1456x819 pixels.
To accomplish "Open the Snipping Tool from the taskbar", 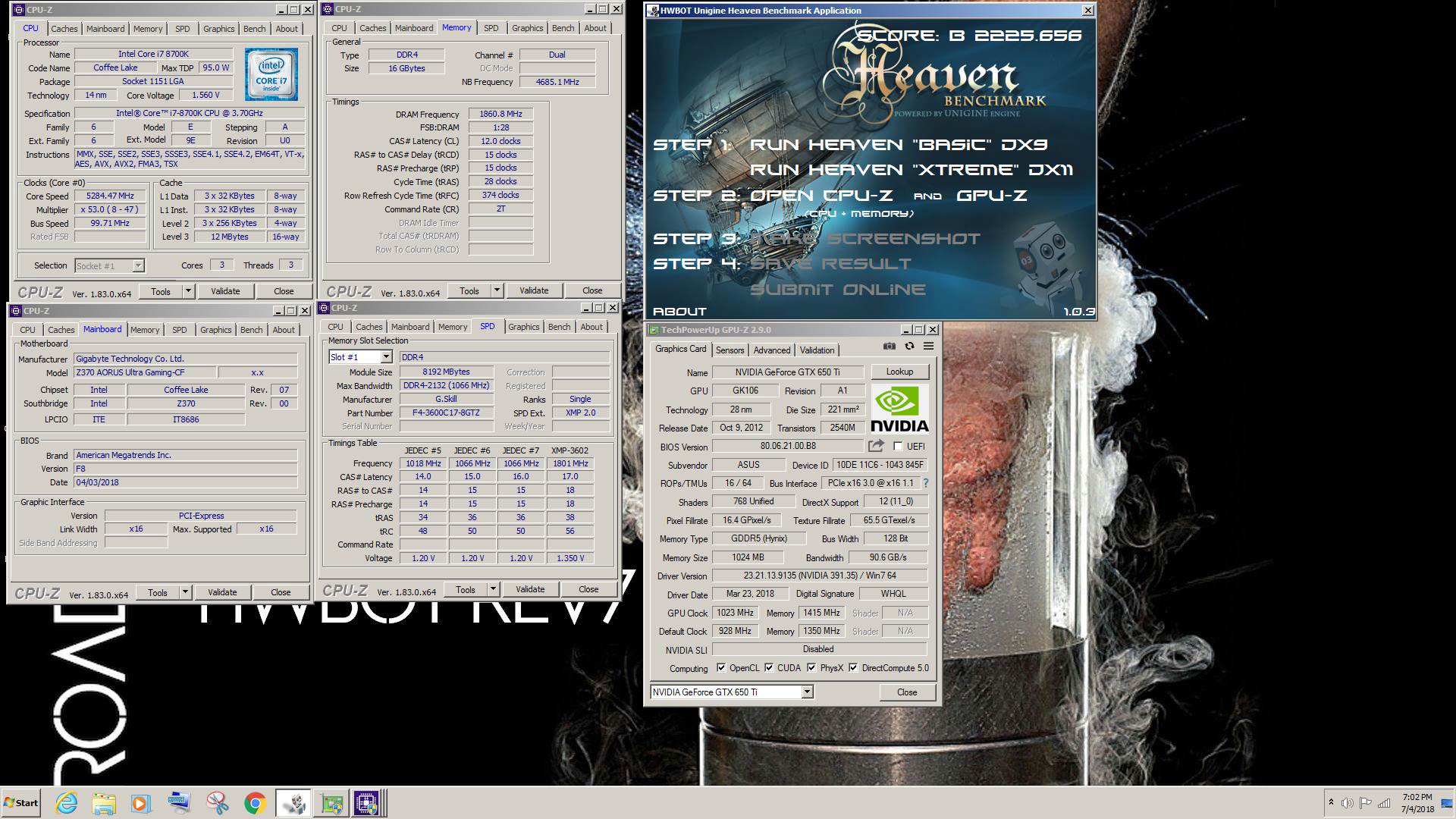I will (x=218, y=803).
